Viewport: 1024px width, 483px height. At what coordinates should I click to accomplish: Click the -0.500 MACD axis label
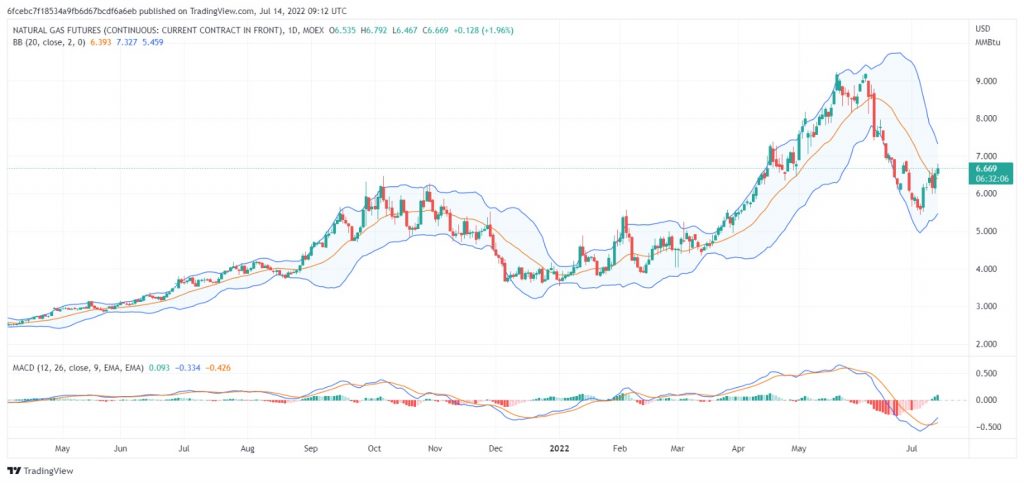point(984,427)
